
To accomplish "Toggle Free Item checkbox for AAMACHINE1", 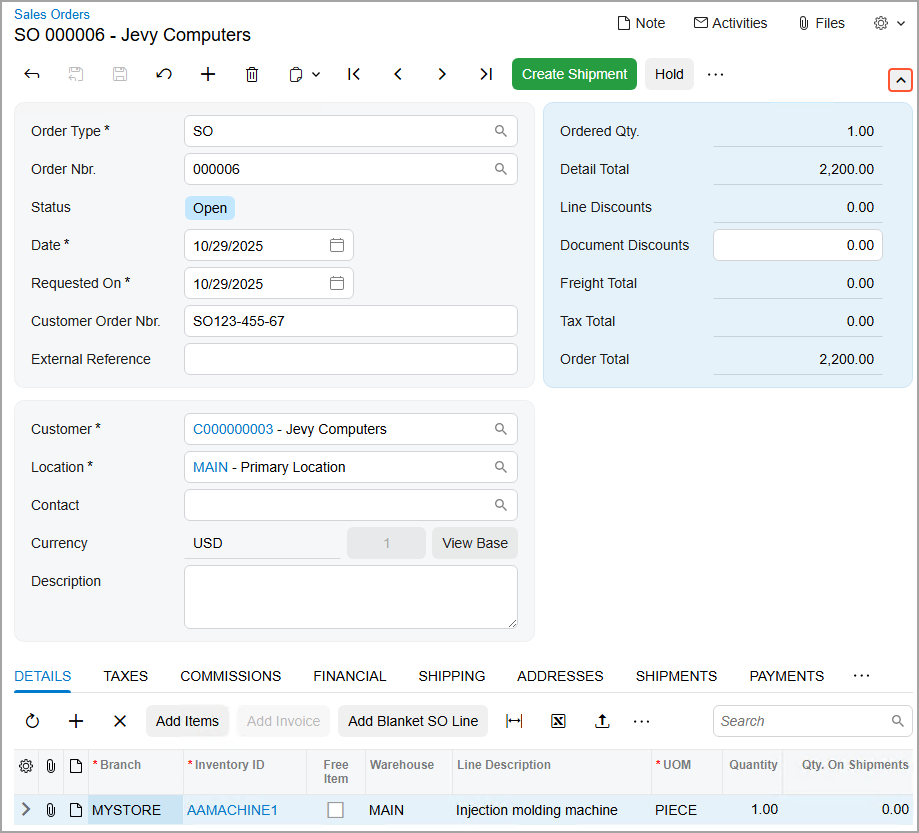I will (336, 811).
